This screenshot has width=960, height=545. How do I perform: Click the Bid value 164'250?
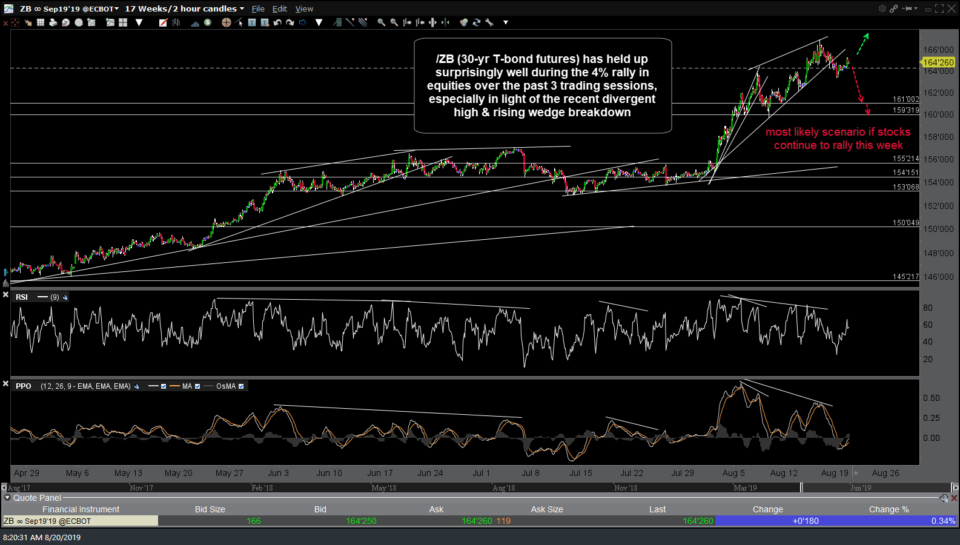tap(361, 521)
